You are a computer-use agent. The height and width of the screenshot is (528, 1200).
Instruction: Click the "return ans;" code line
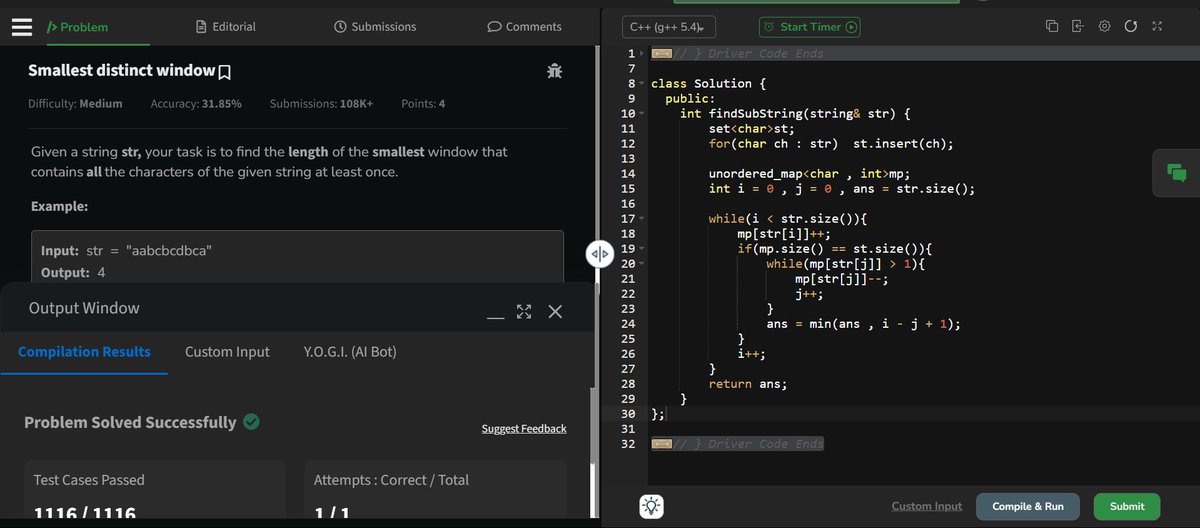point(748,384)
